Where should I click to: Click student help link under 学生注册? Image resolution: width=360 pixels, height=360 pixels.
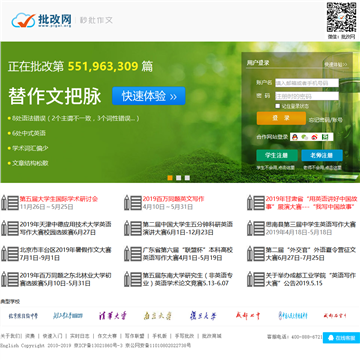tap(275, 167)
